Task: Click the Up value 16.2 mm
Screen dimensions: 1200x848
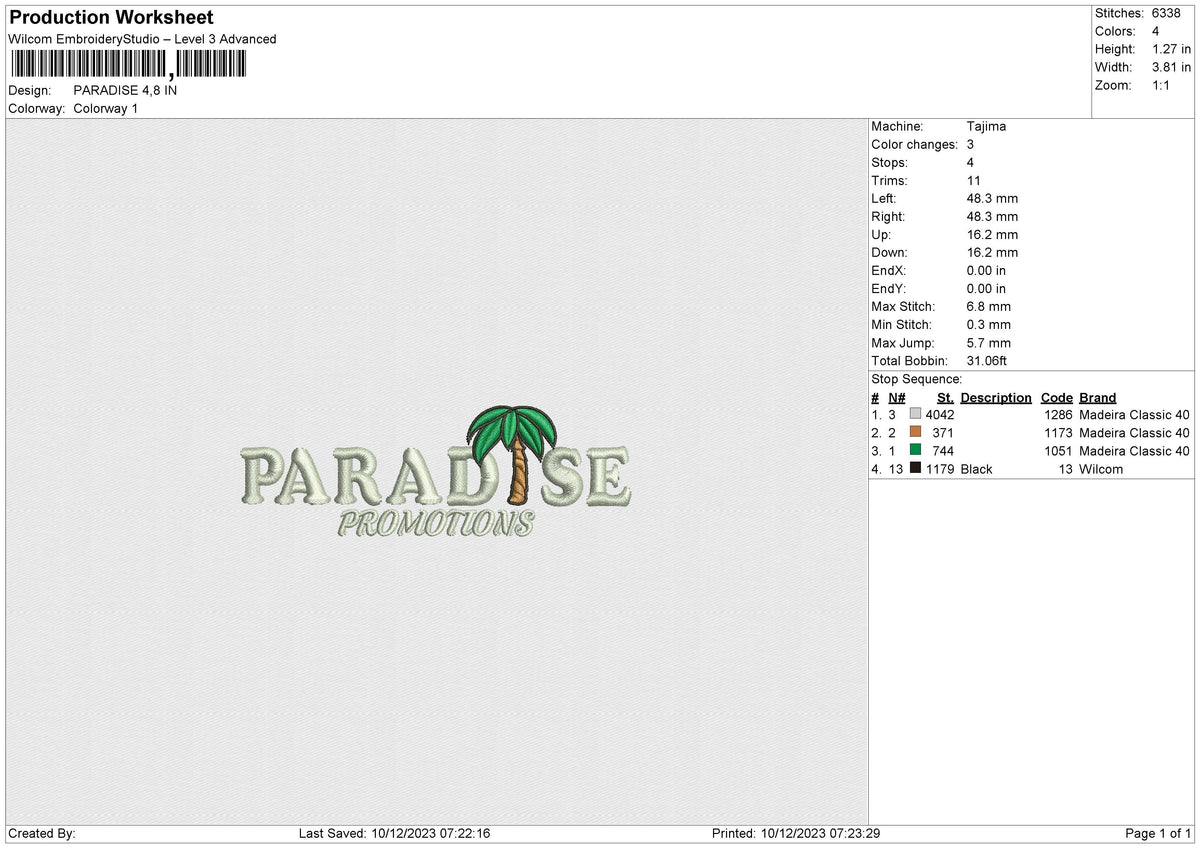Action: (x=993, y=234)
